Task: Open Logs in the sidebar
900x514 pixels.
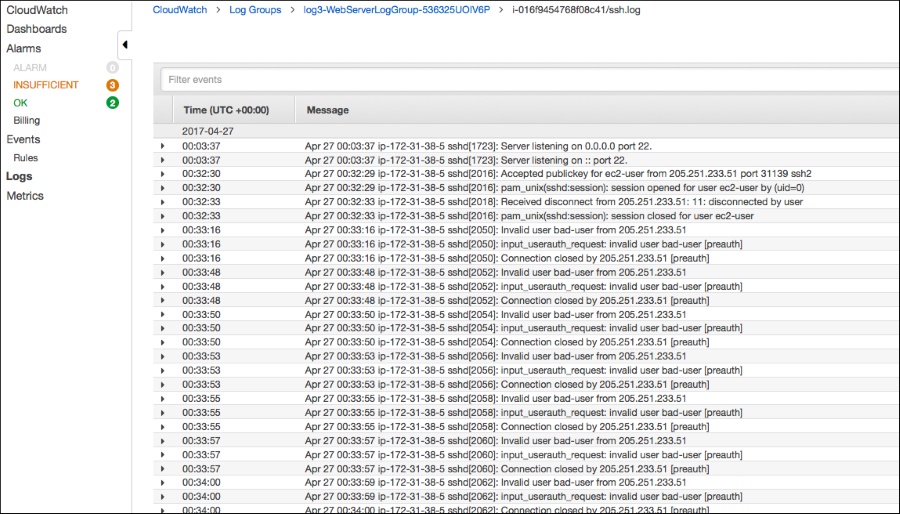Action: [x=19, y=177]
